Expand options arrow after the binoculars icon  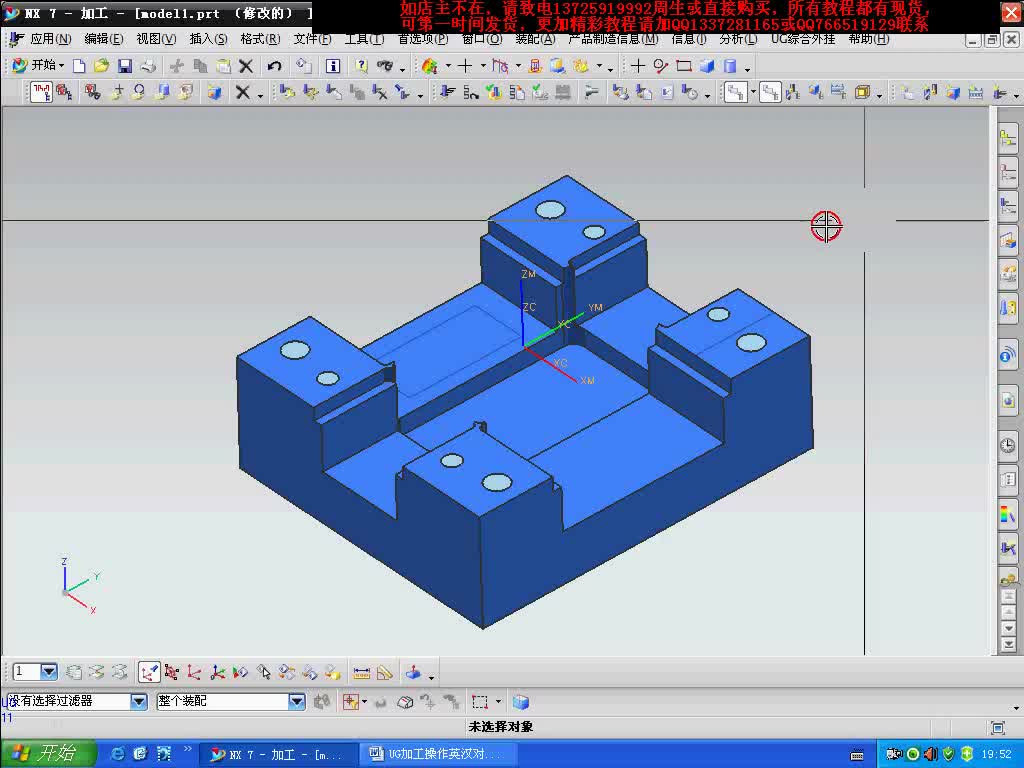pos(402,69)
